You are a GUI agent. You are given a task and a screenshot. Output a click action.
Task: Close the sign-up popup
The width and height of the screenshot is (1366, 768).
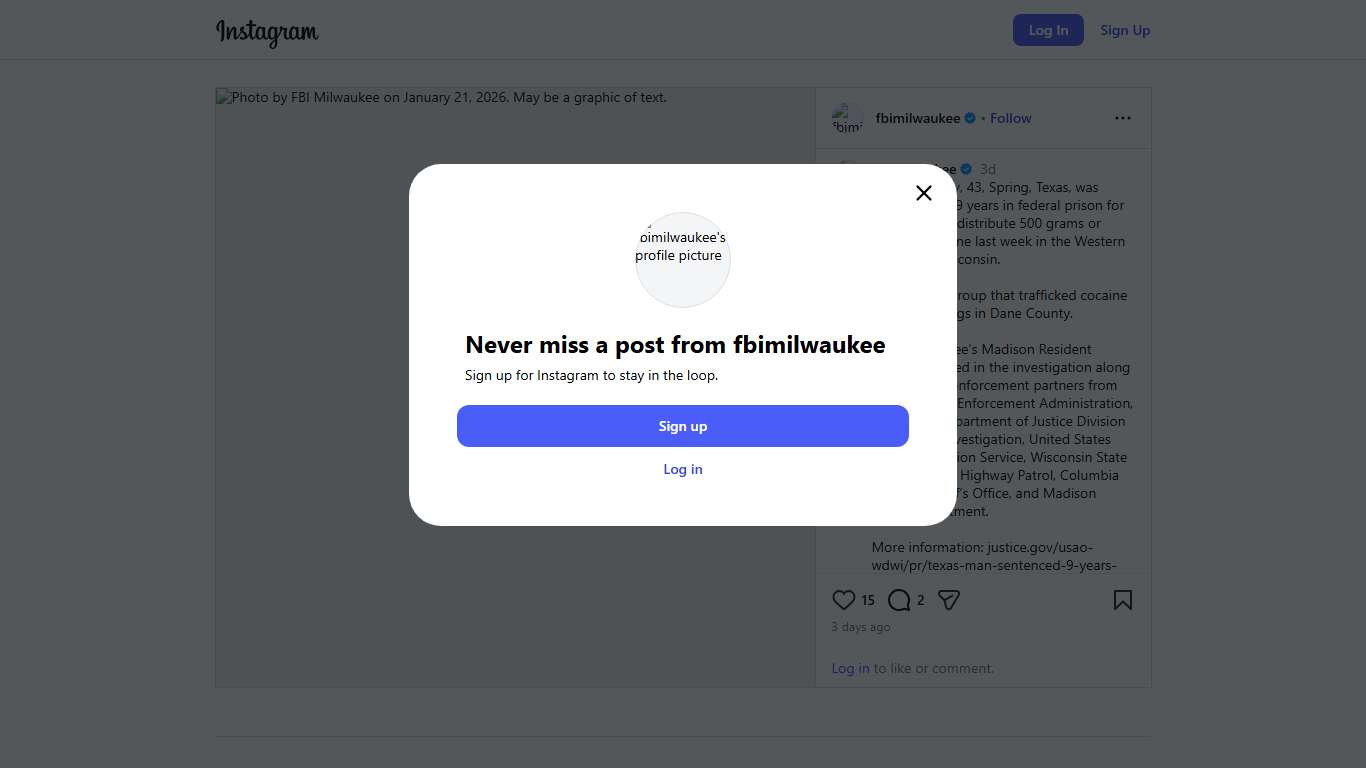pyautogui.click(x=924, y=193)
